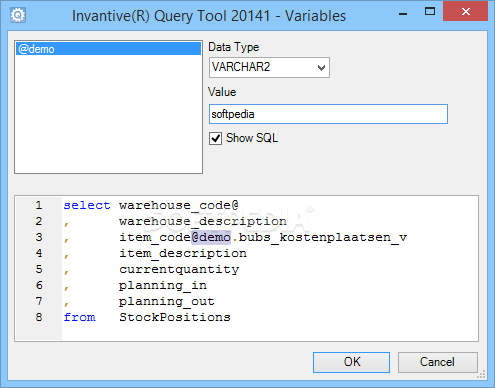Open the VARCHAR2 Data Type dropdown
Viewport: 495px width, 388px height.
[x=269, y=67]
